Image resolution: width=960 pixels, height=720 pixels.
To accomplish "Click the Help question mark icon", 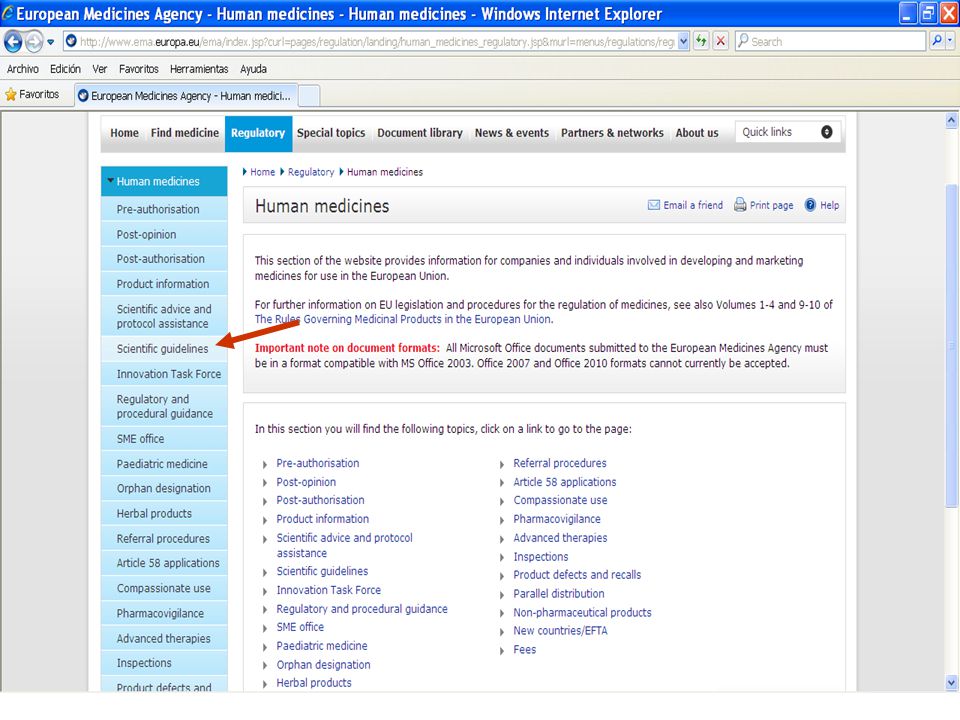I will [x=810, y=205].
